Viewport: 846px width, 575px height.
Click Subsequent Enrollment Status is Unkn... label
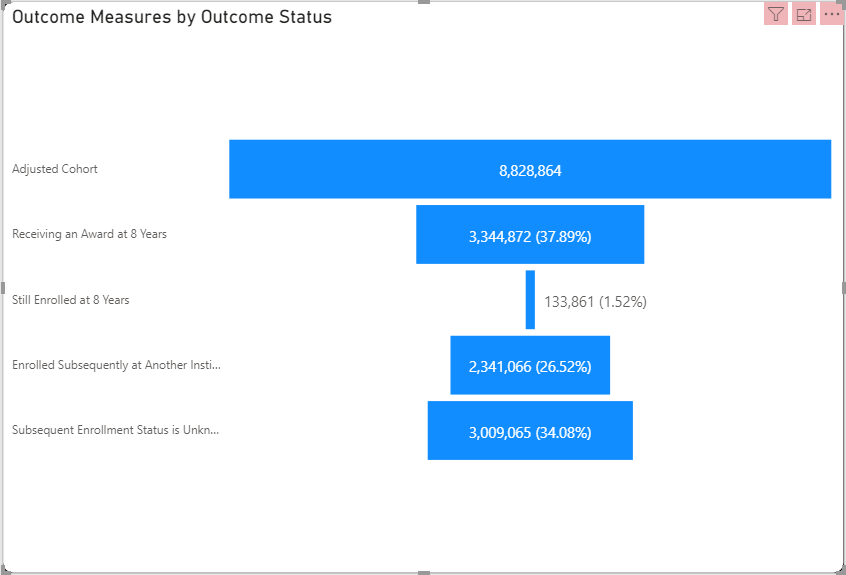point(115,430)
